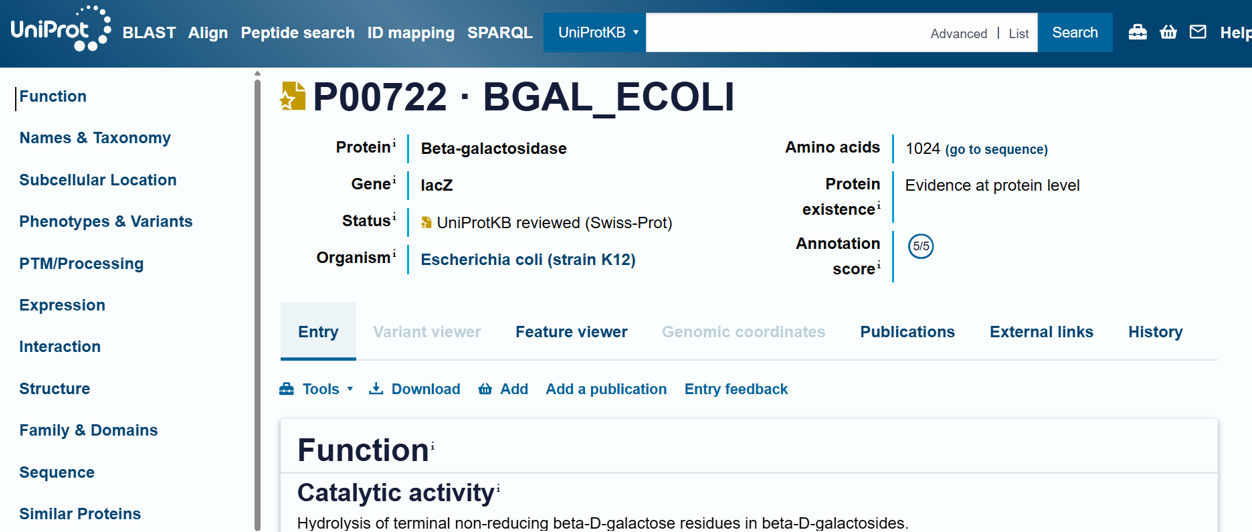Click the main search input field
This screenshot has height=532, width=1252.
point(785,33)
